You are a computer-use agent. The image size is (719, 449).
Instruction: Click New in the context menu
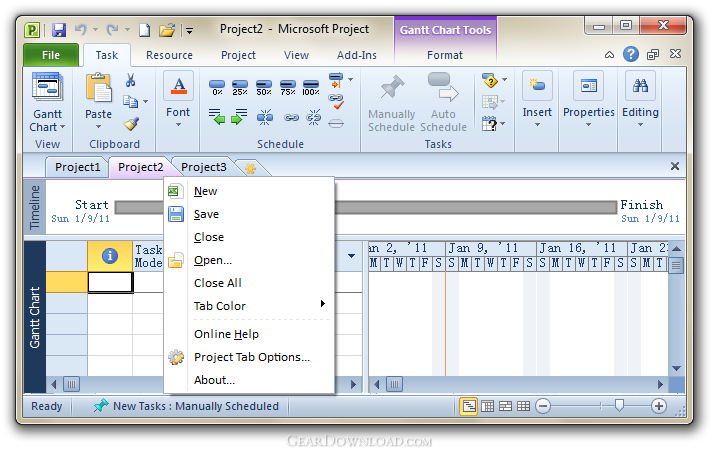coord(205,191)
